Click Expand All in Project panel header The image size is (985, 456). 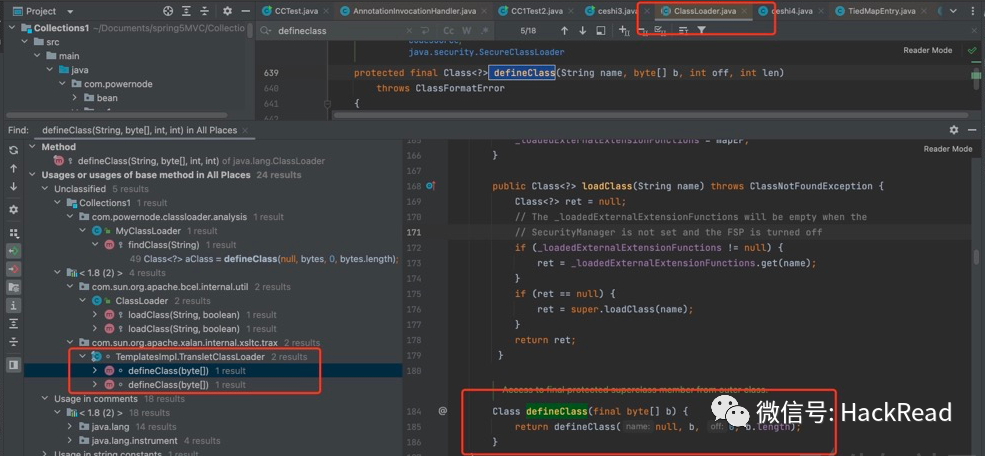click(187, 11)
